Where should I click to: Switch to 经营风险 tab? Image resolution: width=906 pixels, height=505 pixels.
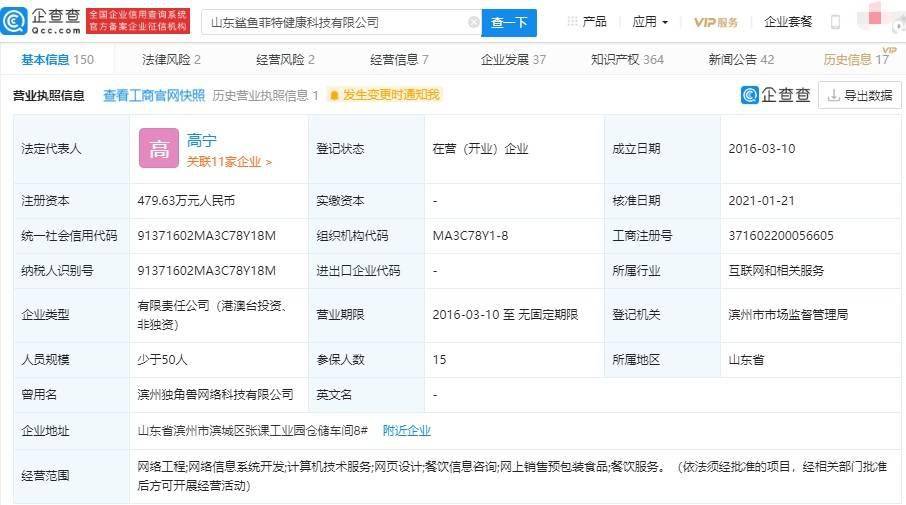coord(285,60)
